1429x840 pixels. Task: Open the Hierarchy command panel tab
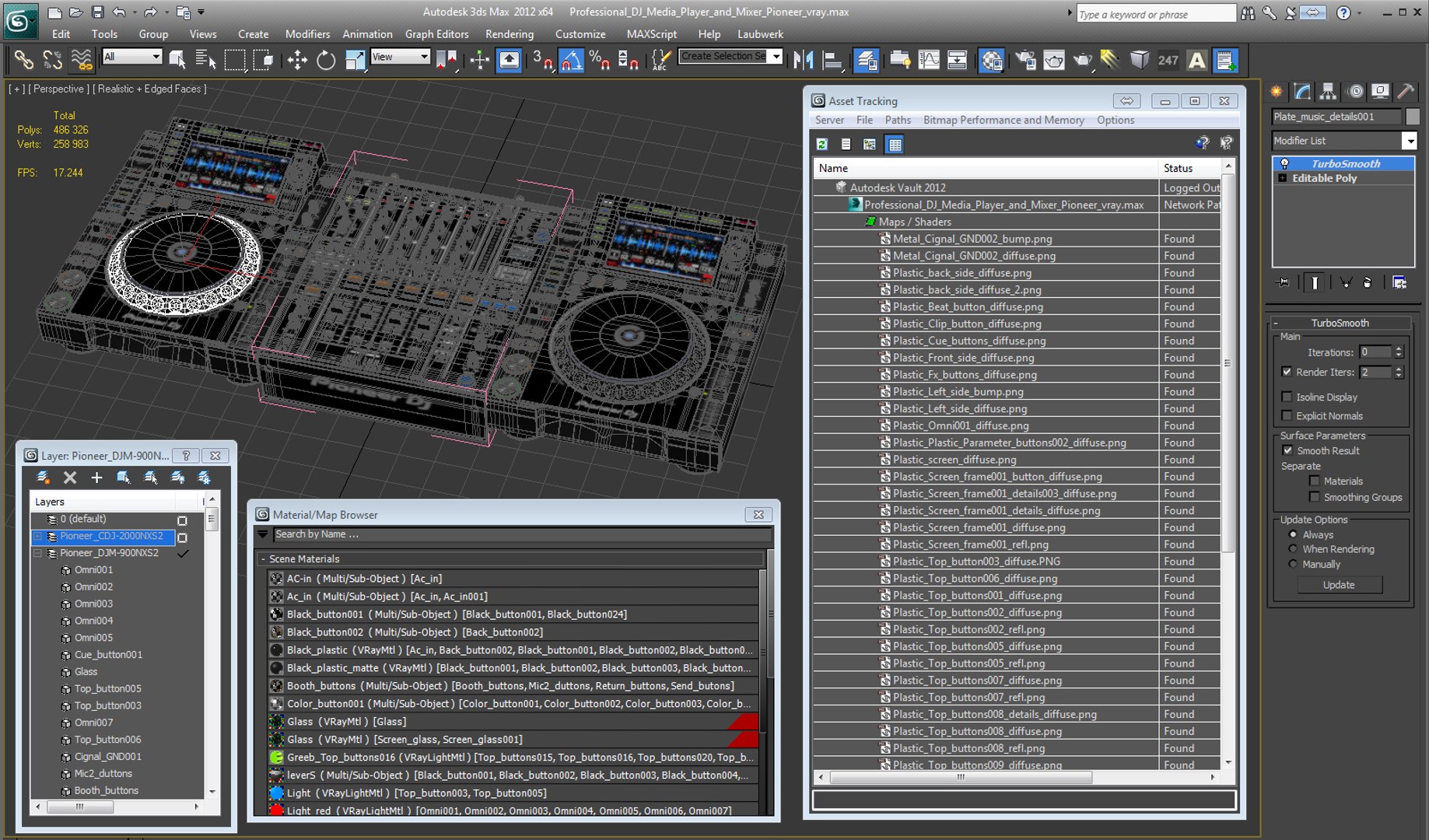coord(1328,92)
